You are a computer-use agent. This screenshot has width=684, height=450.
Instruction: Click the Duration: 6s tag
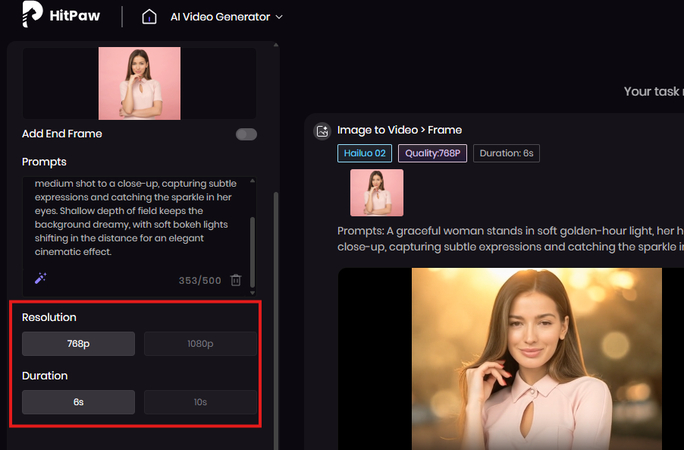pos(506,153)
